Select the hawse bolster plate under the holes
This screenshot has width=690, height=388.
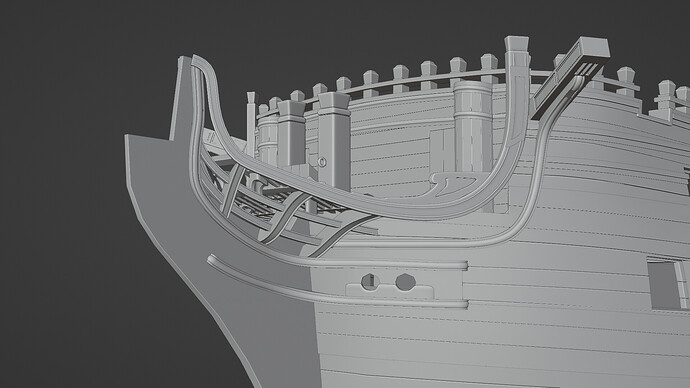click(x=389, y=291)
